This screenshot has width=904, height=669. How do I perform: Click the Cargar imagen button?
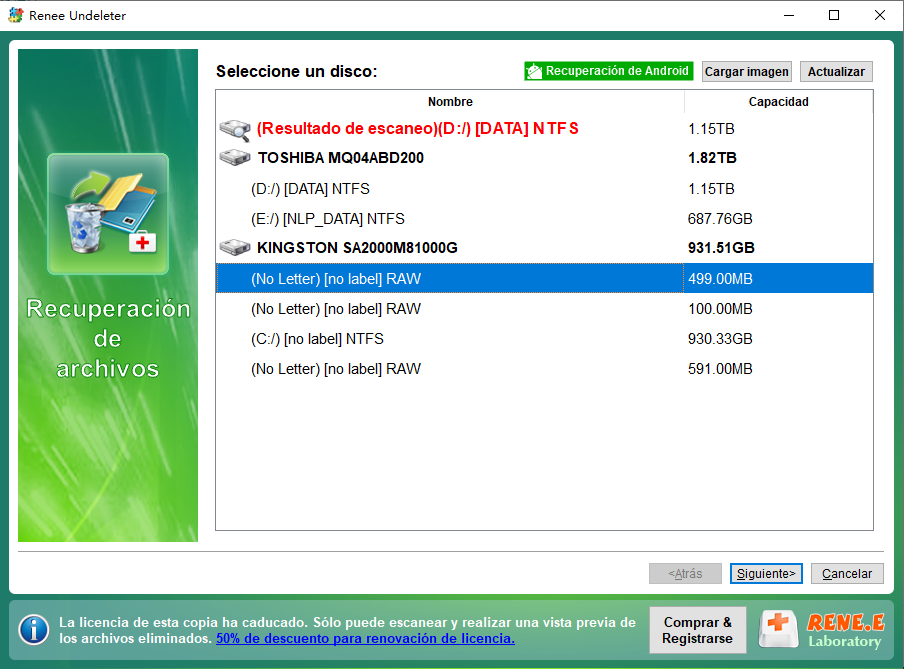click(x=747, y=72)
